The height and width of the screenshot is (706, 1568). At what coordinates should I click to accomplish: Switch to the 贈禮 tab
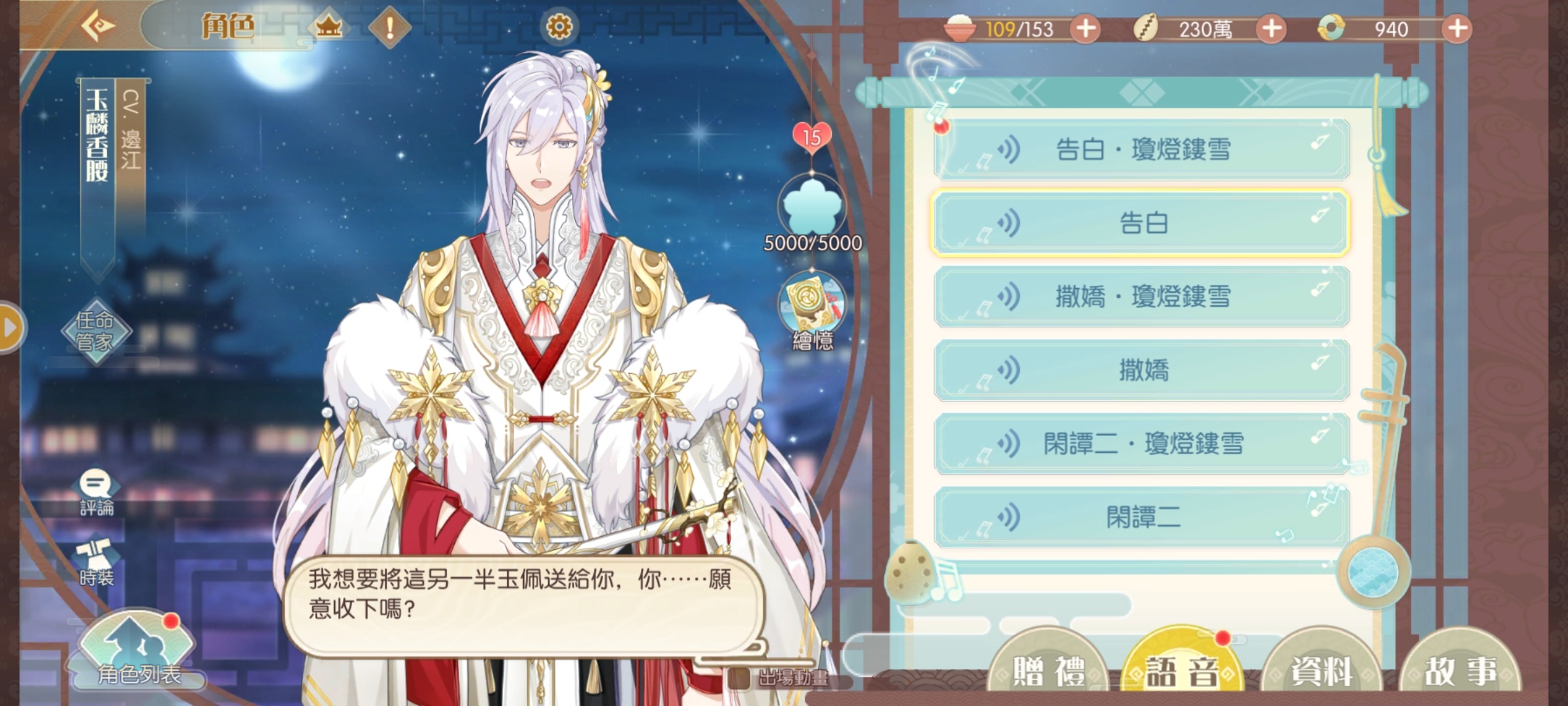(1048, 668)
